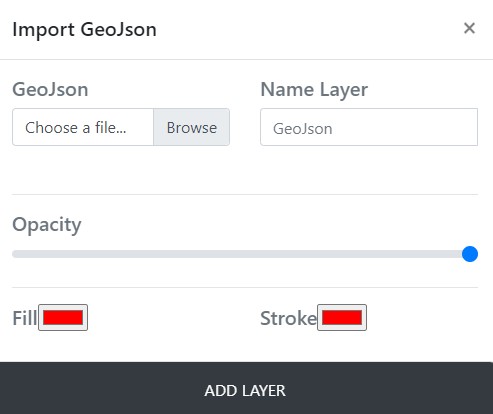This screenshot has width=493, height=414.
Task: Close the Import GeoJson dialog
Action: (469, 28)
